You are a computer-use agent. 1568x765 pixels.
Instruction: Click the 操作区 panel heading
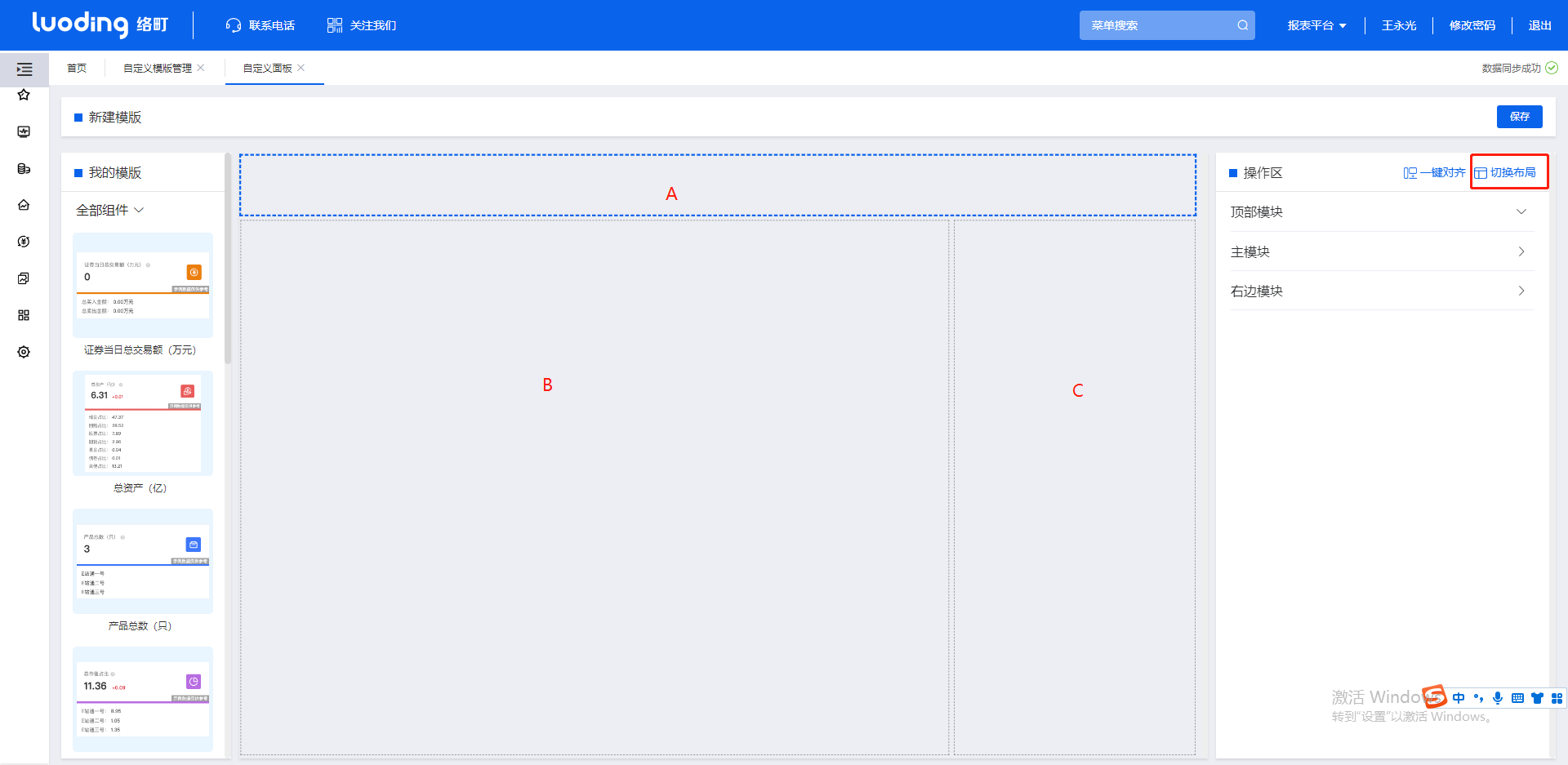tap(1263, 173)
